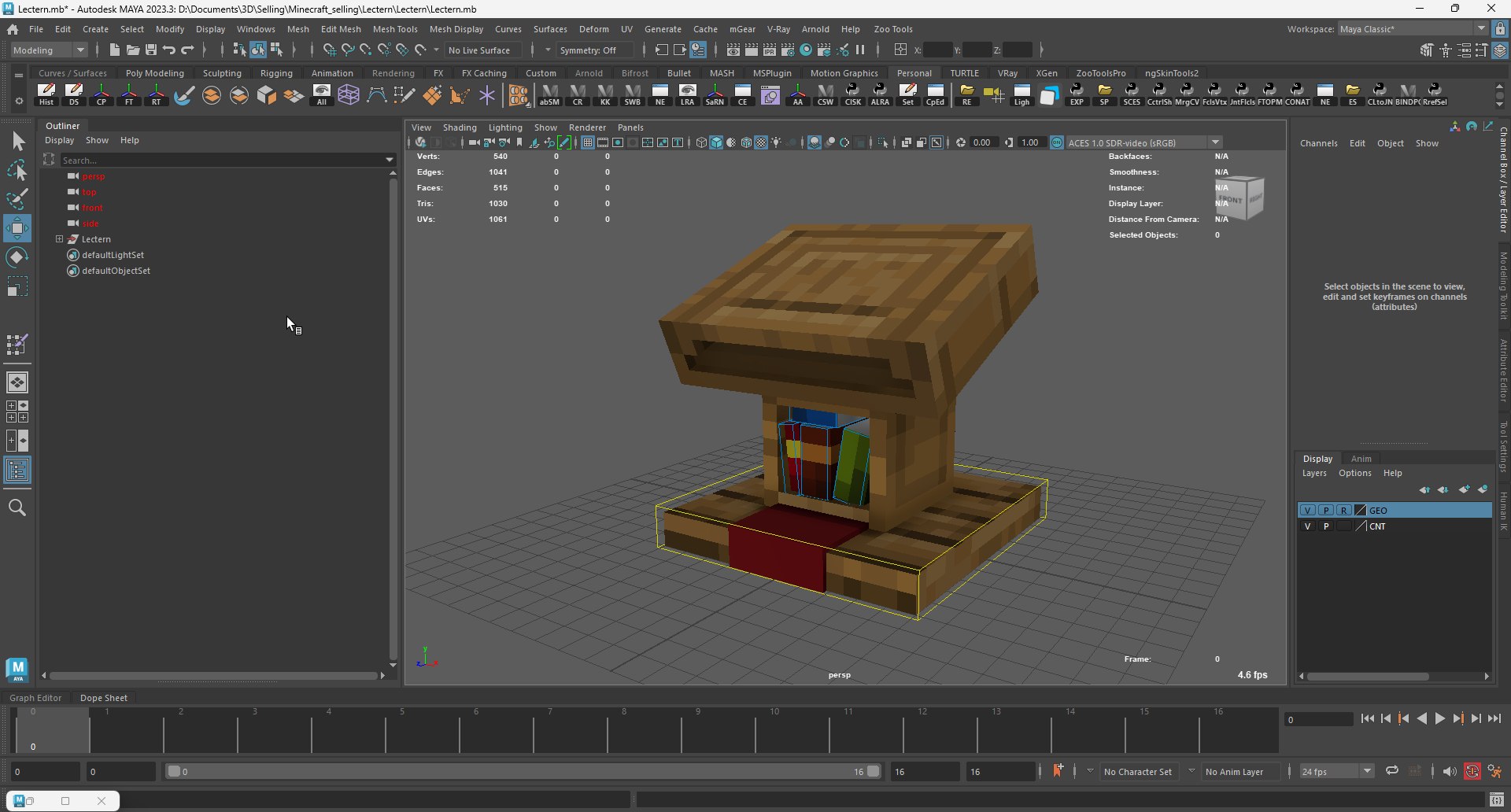Click the LRA shelf icon
1511x812 pixels.
687,94
